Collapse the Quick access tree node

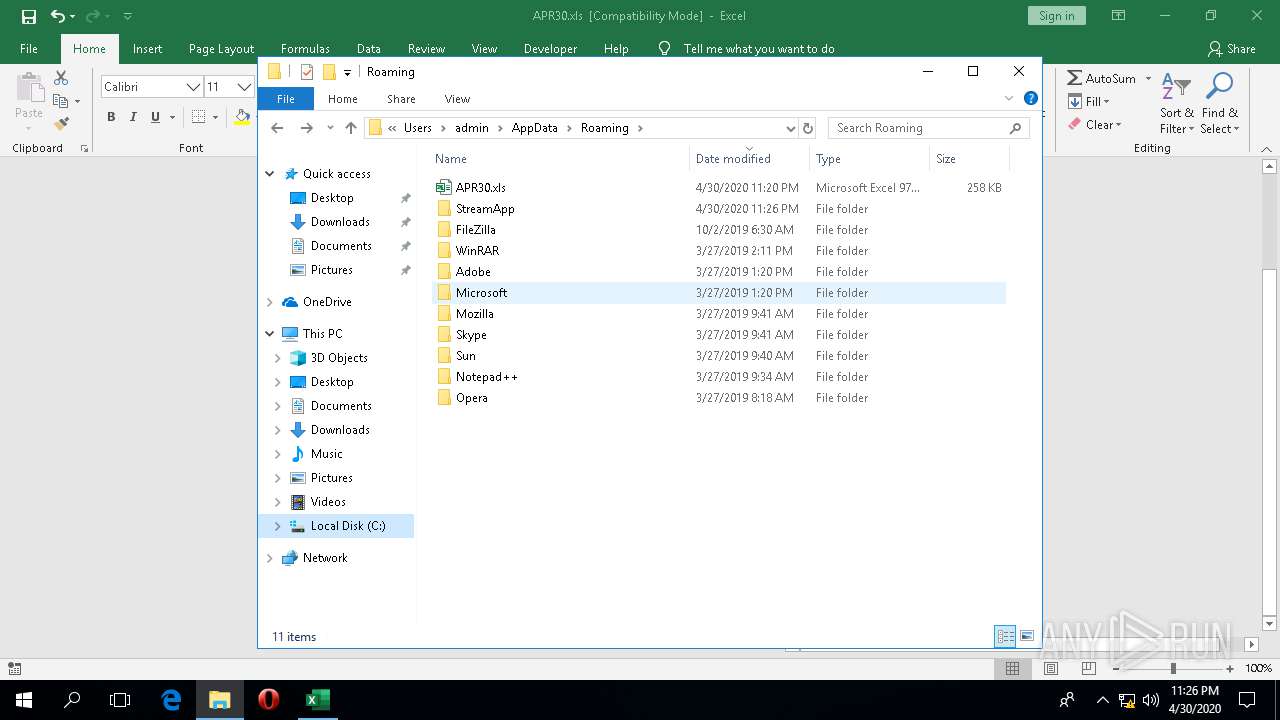[x=270, y=174]
